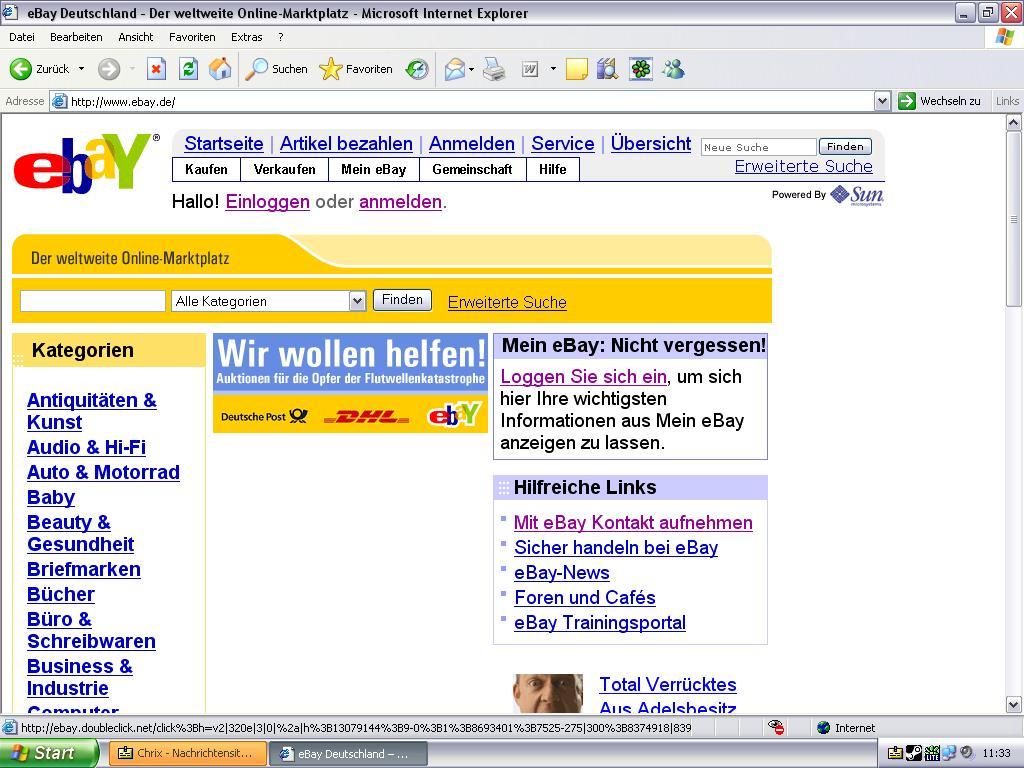Click the Finden button next to Neue Suche
The height and width of the screenshot is (768, 1024).
pyautogui.click(x=845, y=146)
